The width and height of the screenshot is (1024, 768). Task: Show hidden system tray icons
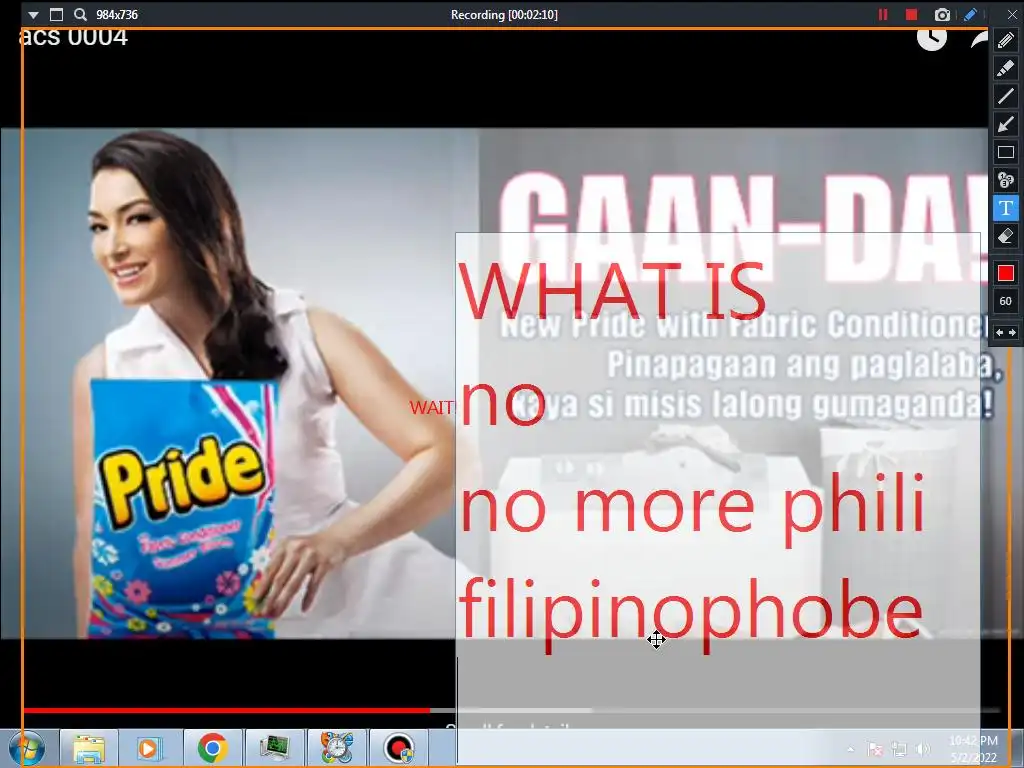pos(850,749)
